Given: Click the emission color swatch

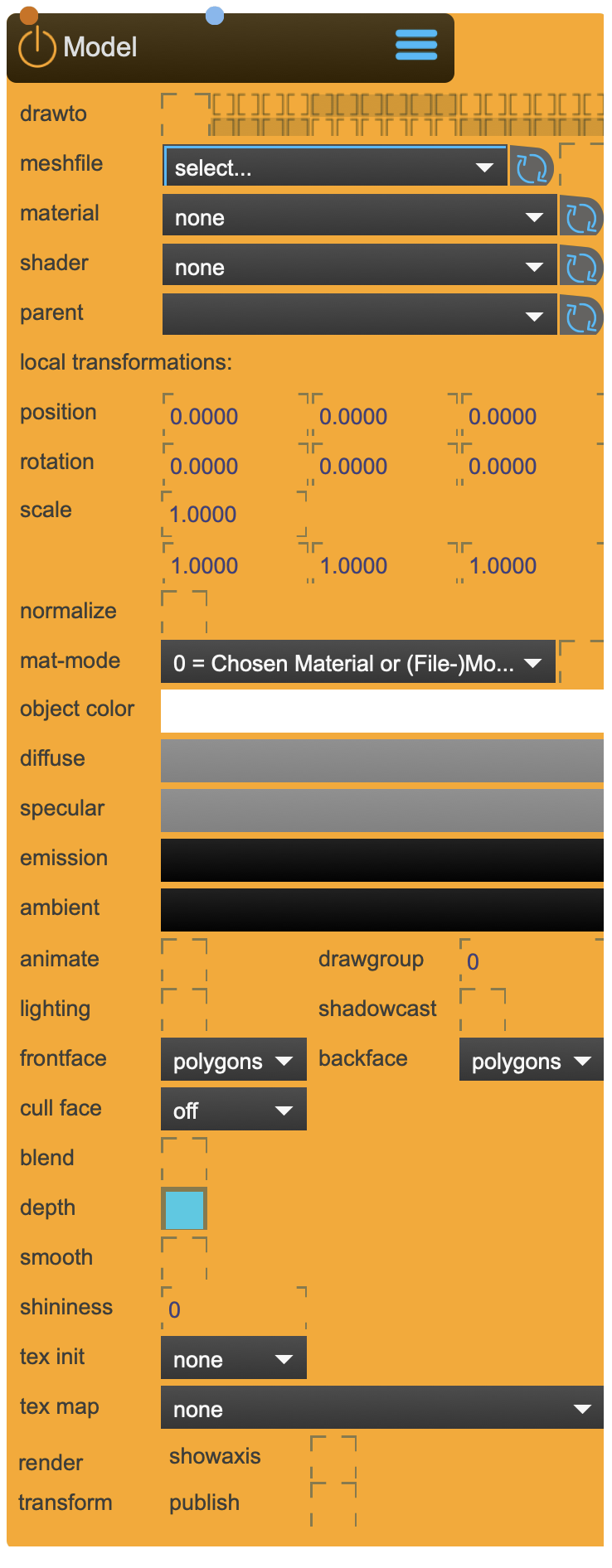Looking at the screenshot, I should [381, 860].
